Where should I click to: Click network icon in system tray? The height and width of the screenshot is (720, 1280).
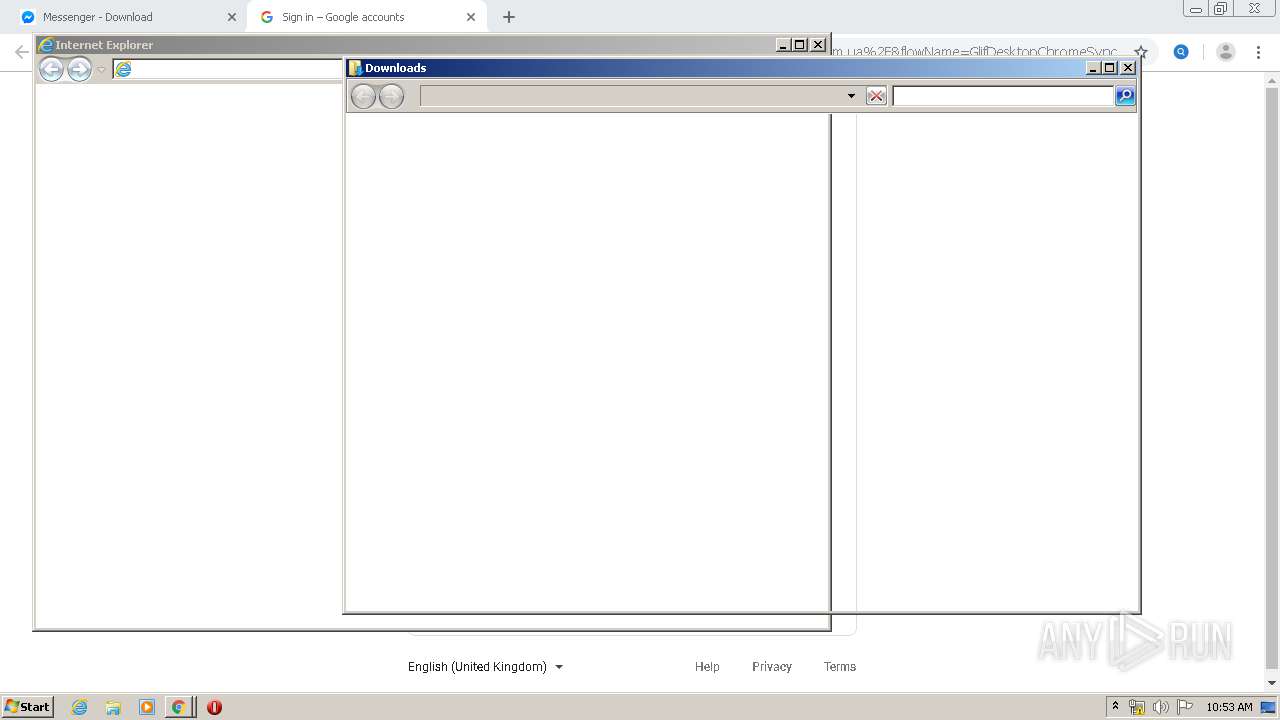[x=1137, y=707]
